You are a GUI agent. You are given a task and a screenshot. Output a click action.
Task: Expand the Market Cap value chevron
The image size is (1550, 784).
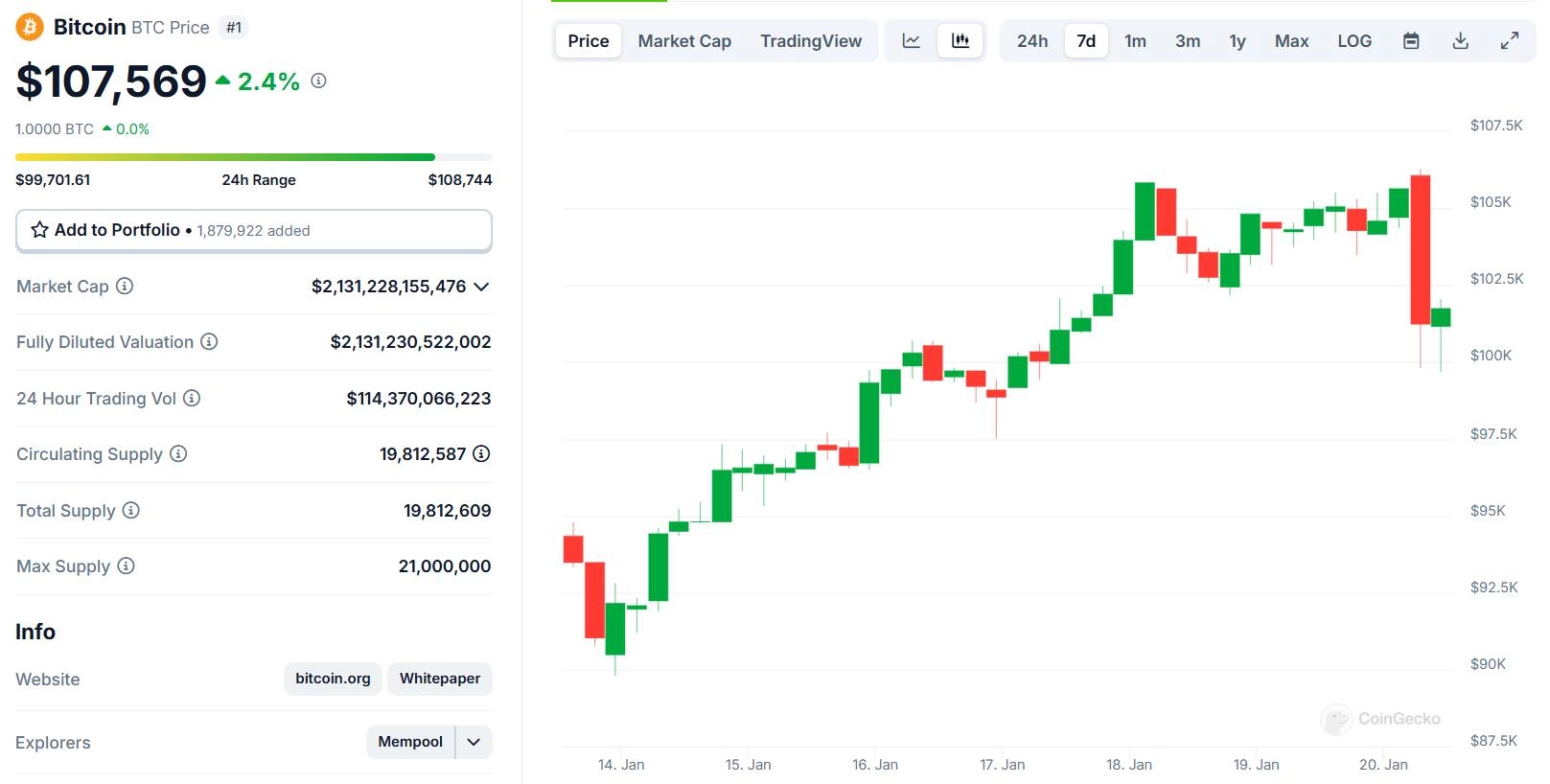pos(481,287)
